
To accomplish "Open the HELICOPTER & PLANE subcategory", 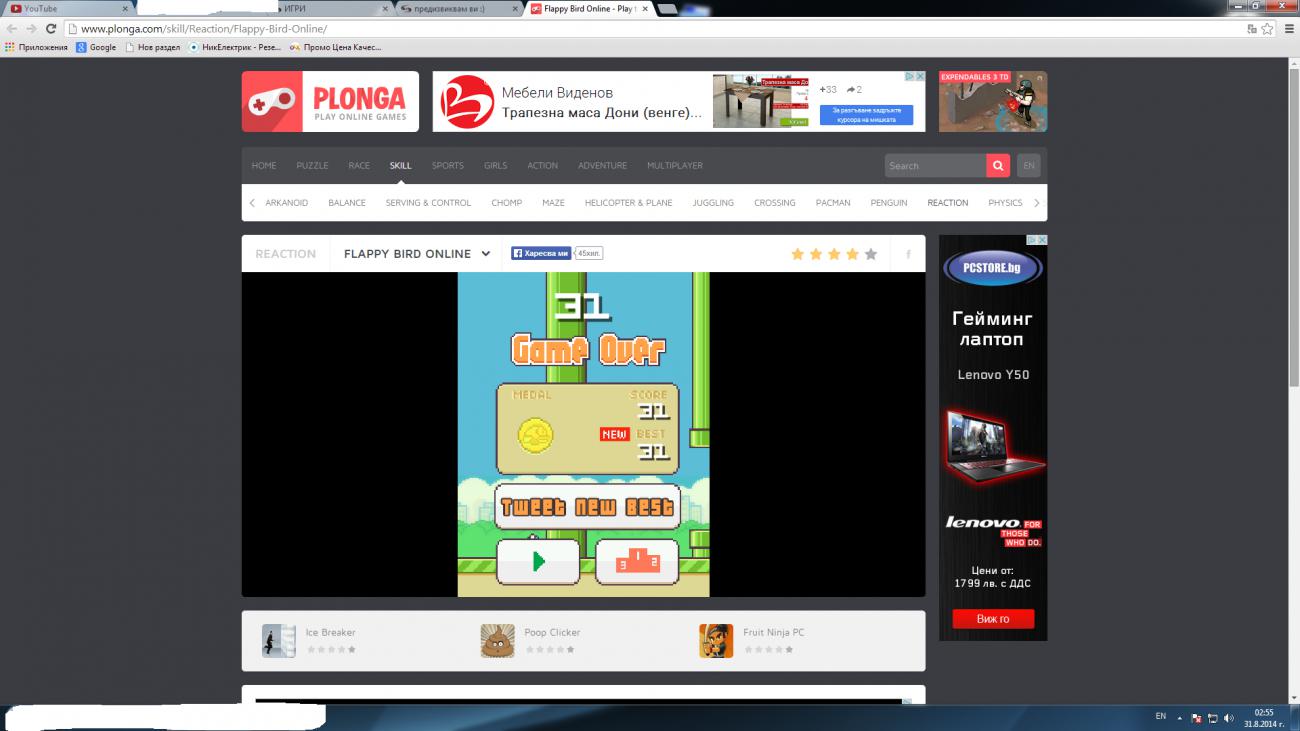I will 629,203.
